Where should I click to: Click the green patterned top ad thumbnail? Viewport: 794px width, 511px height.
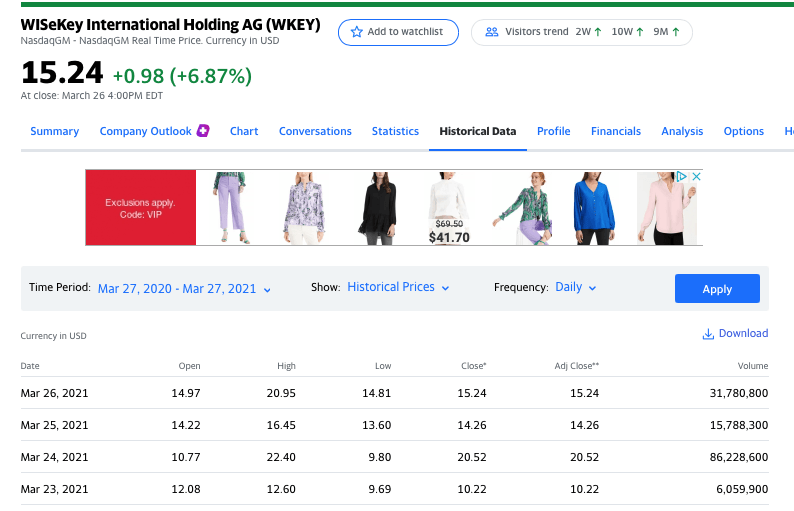(x=524, y=208)
